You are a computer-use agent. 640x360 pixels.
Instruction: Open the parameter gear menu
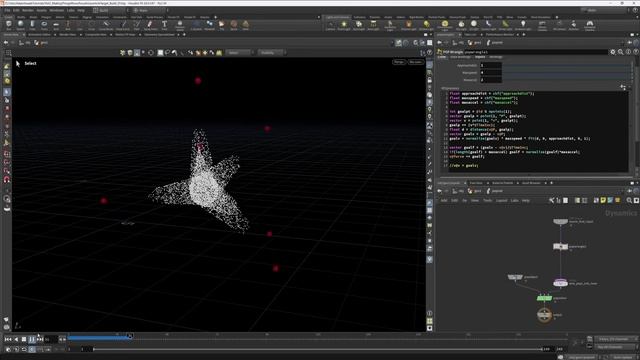tap(613, 52)
